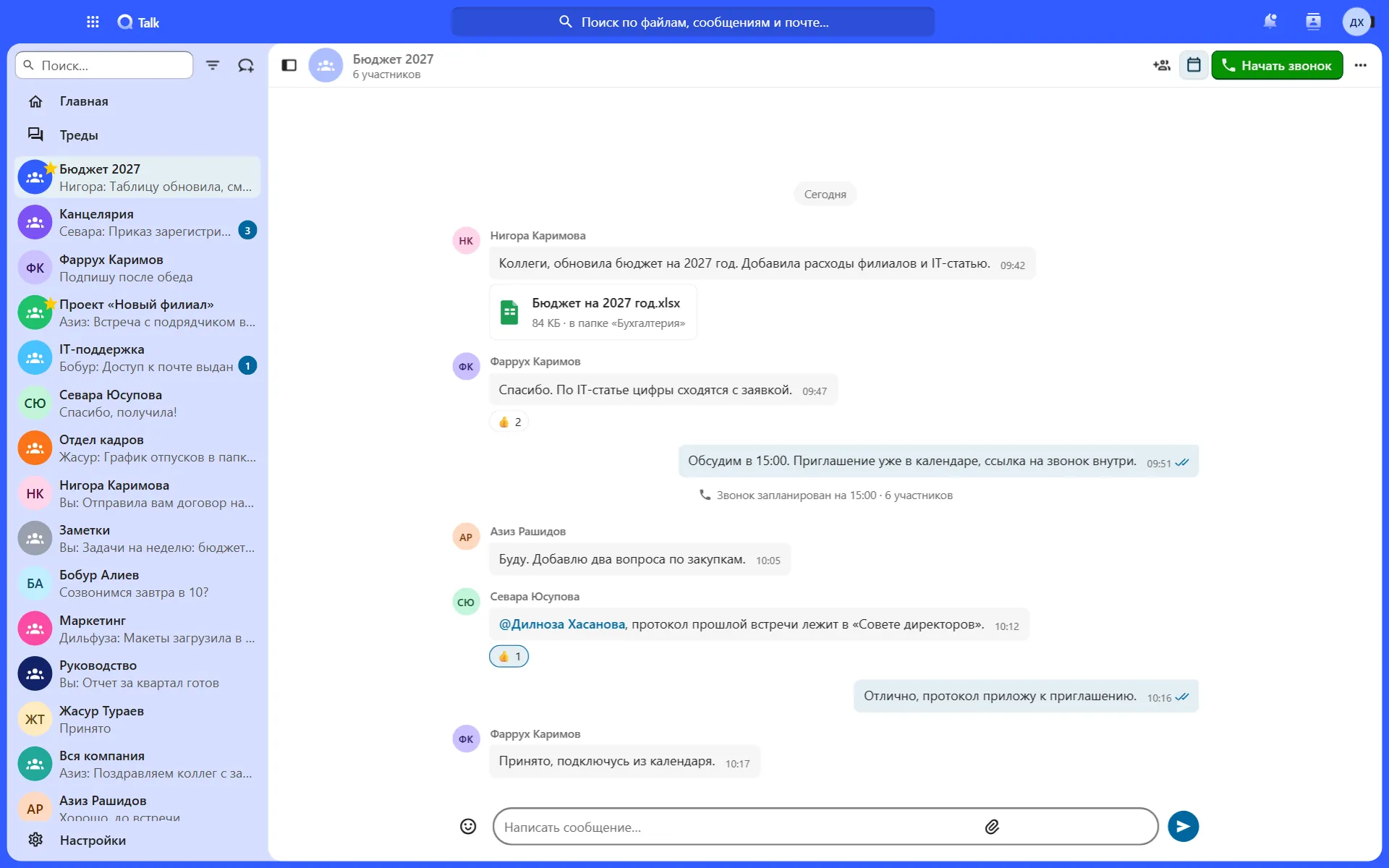Click the @Дилноза Хасанова mention

click(x=562, y=624)
